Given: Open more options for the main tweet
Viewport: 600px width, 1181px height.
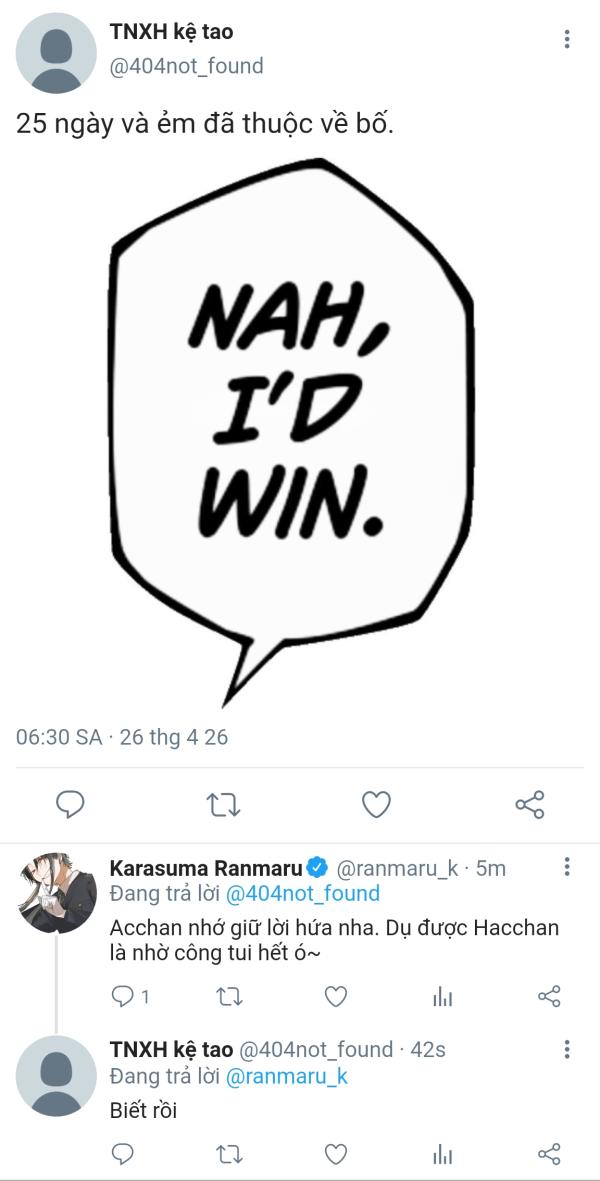Looking at the screenshot, I should tap(567, 40).
